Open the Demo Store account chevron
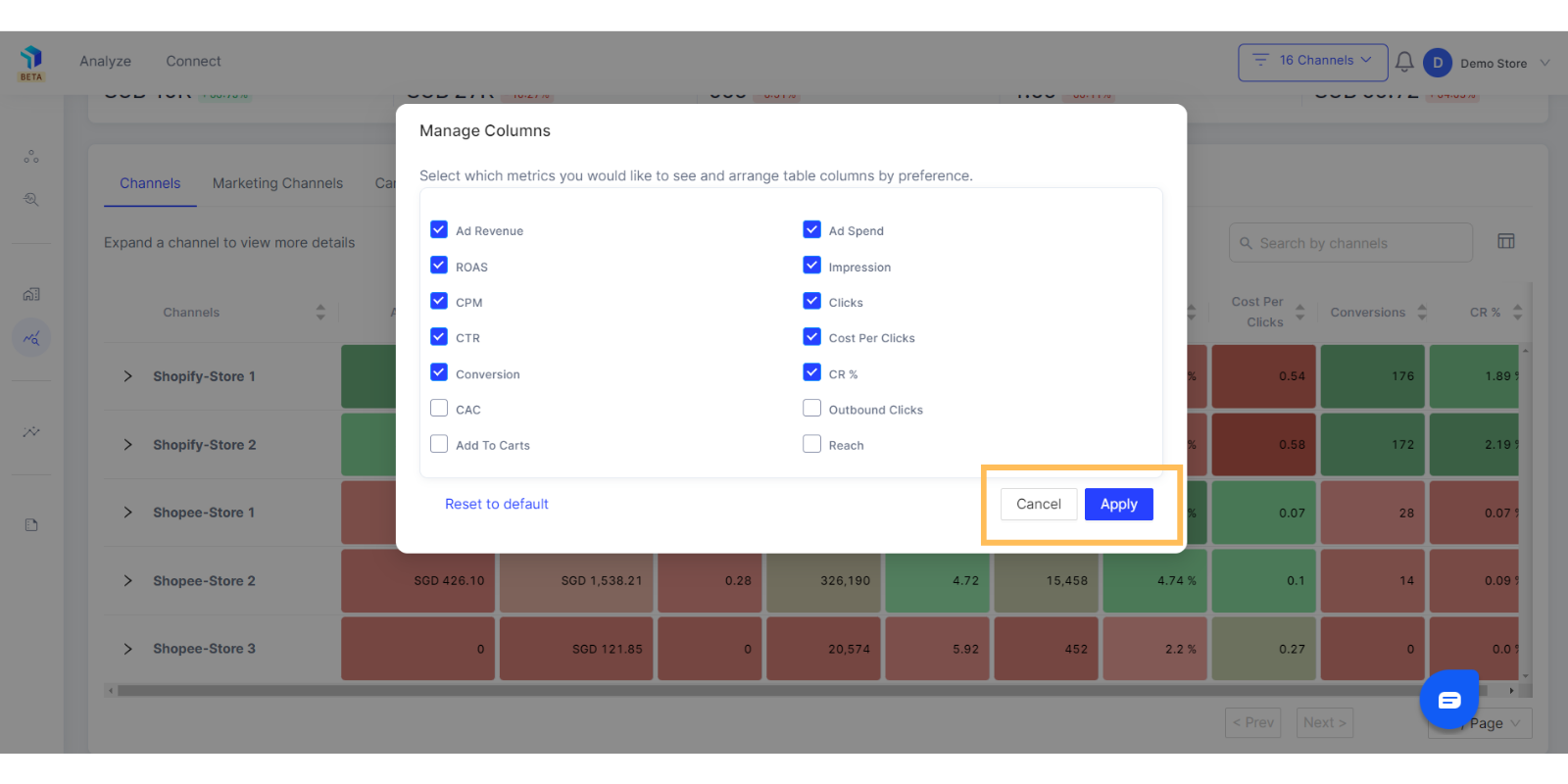The width and height of the screenshot is (1568, 784). pyautogui.click(x=1545, y=63)
